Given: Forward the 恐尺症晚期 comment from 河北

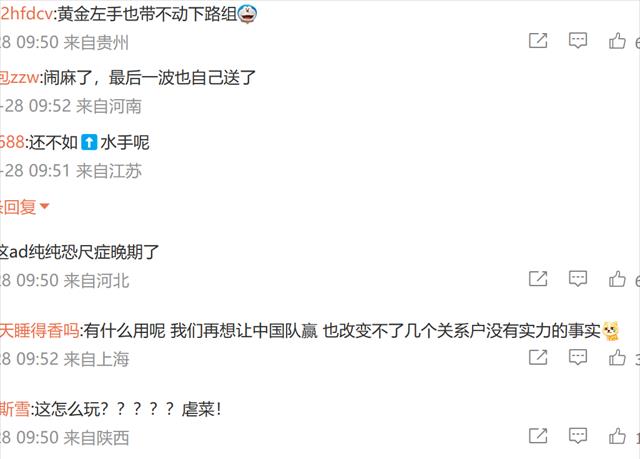Looking at the screenshot, I should point(538,279).
